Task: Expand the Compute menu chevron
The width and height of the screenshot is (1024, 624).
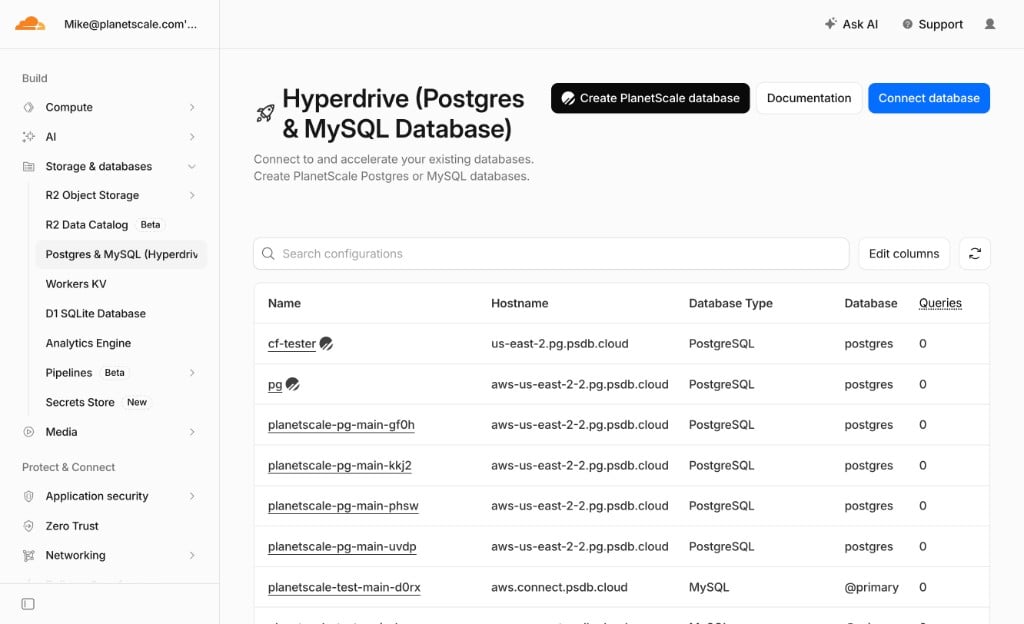Action: [x=192, y=107]
